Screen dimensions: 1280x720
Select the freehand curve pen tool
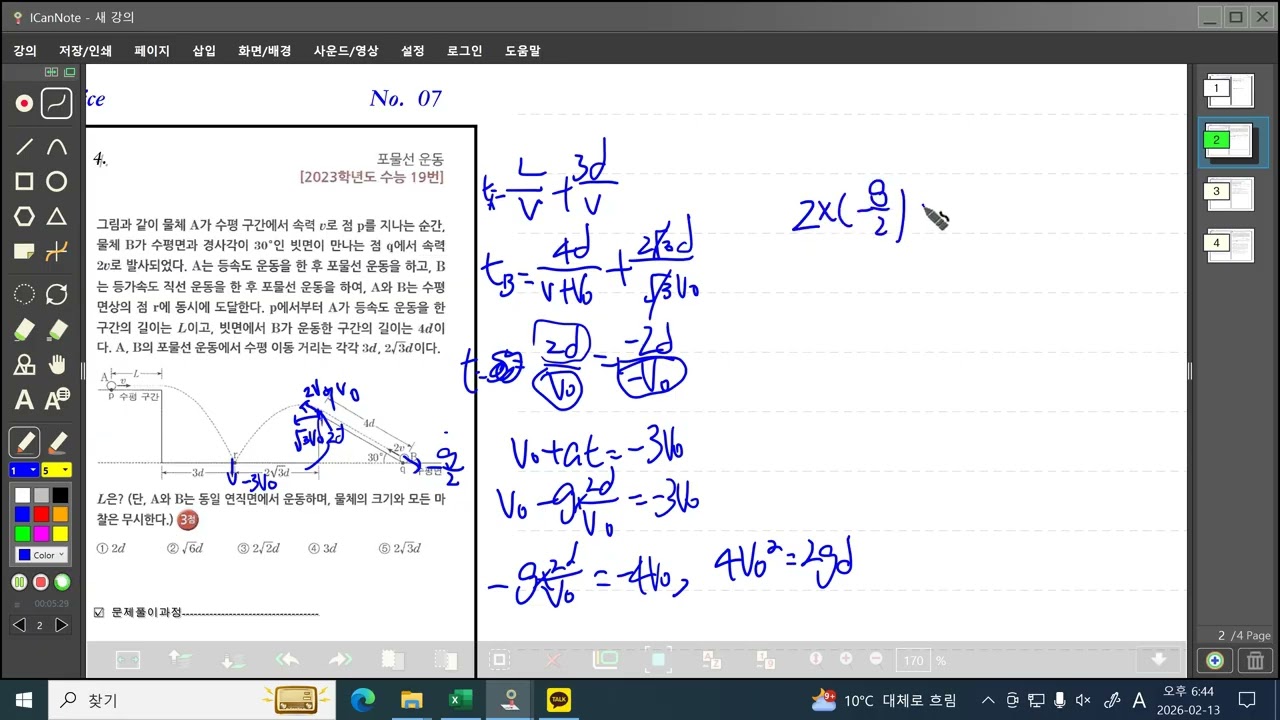[x=57, y=102]
